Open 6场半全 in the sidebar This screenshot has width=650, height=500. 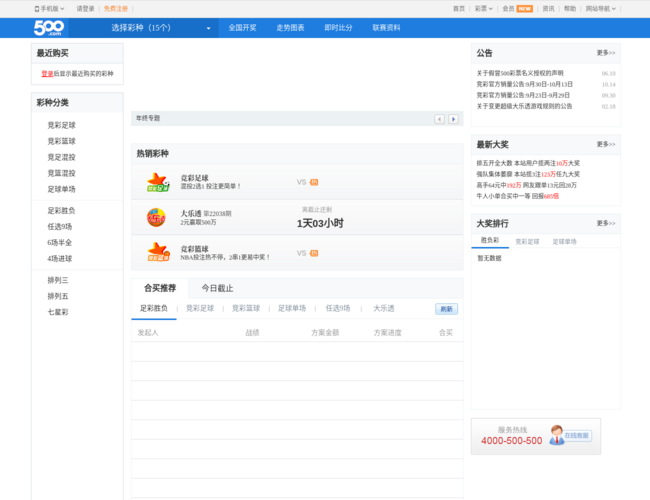tap(59, 243)
